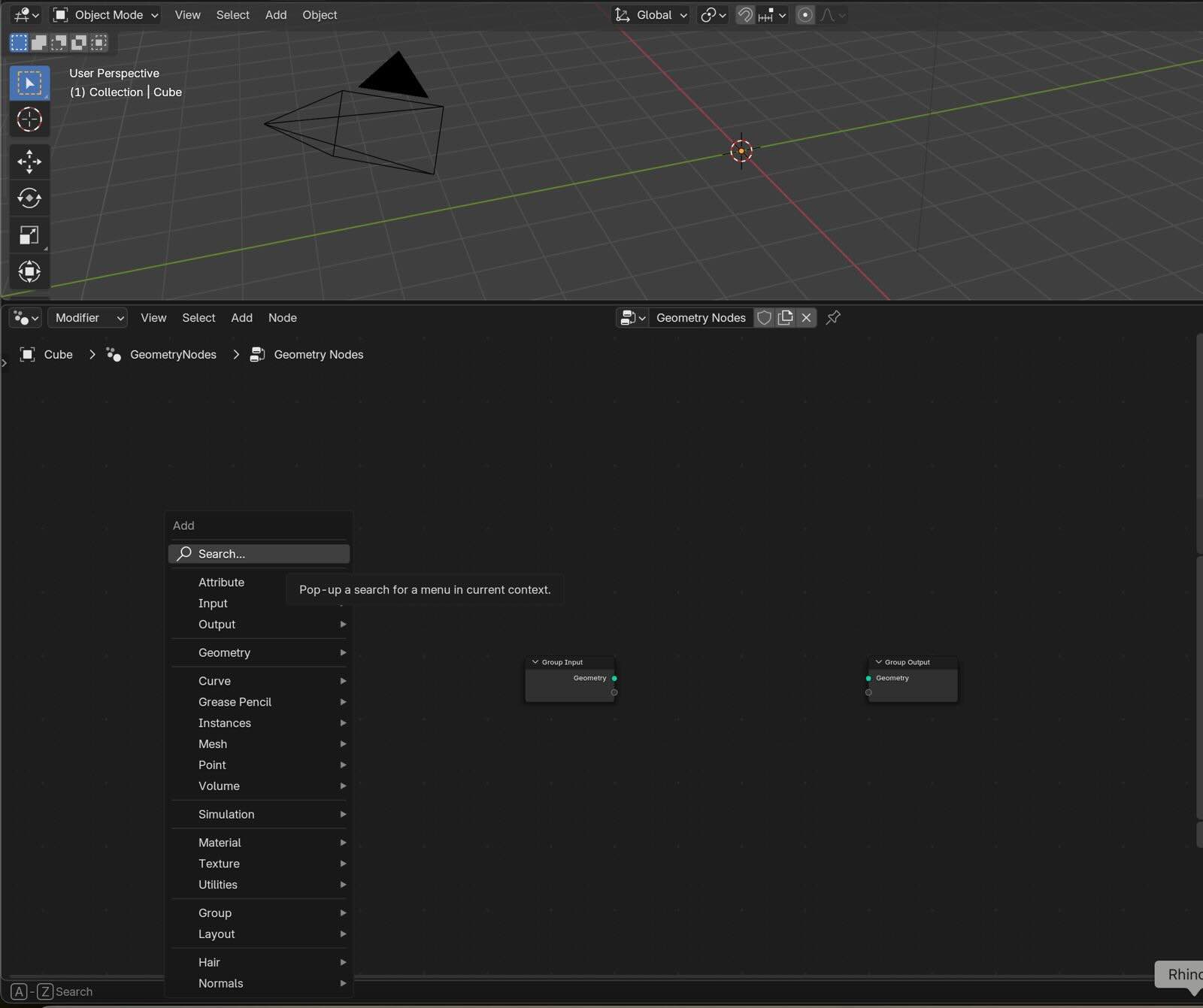Activate the Transform tool
The image size is (1203, 1008).
coord(29,271)
